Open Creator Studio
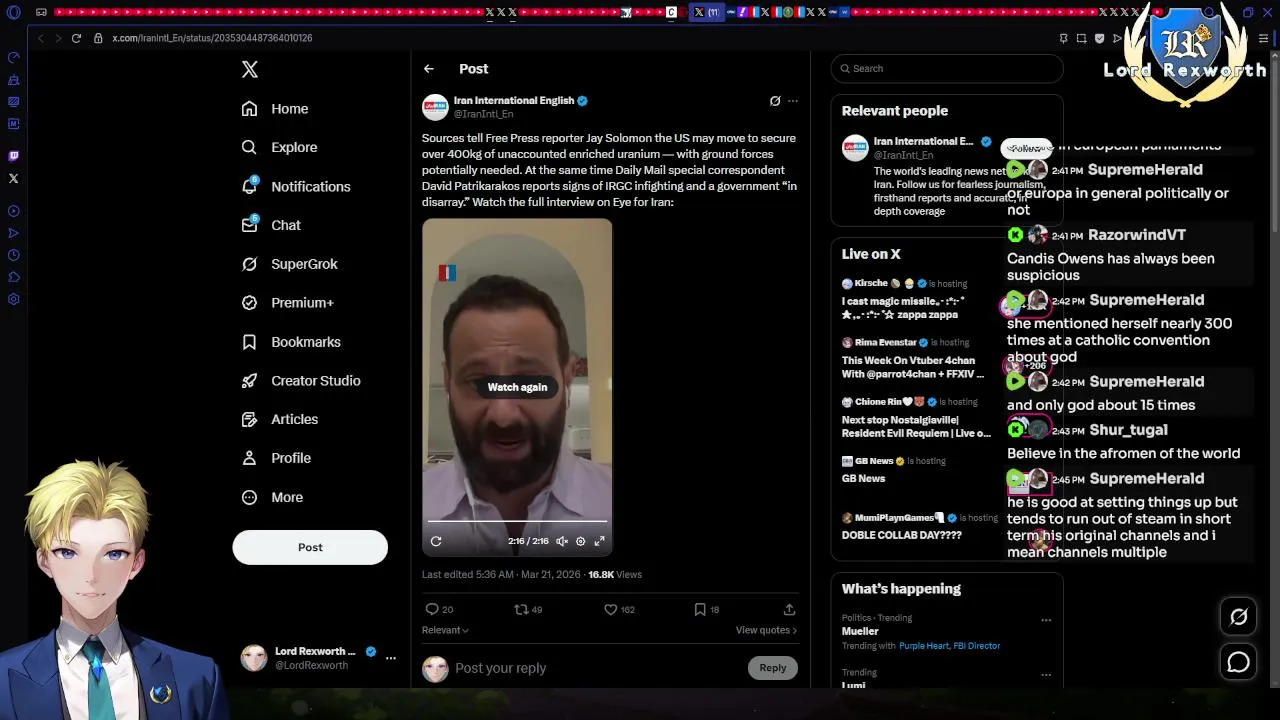The image size is (1280, 720). [x=301, y=381]
